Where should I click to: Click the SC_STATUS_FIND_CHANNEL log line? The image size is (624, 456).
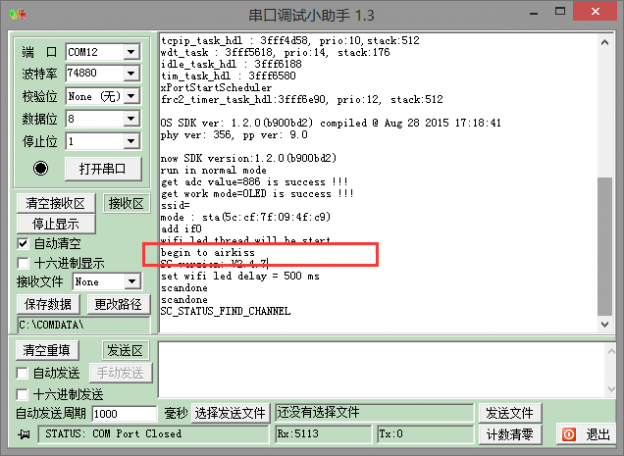coord(225,311)
